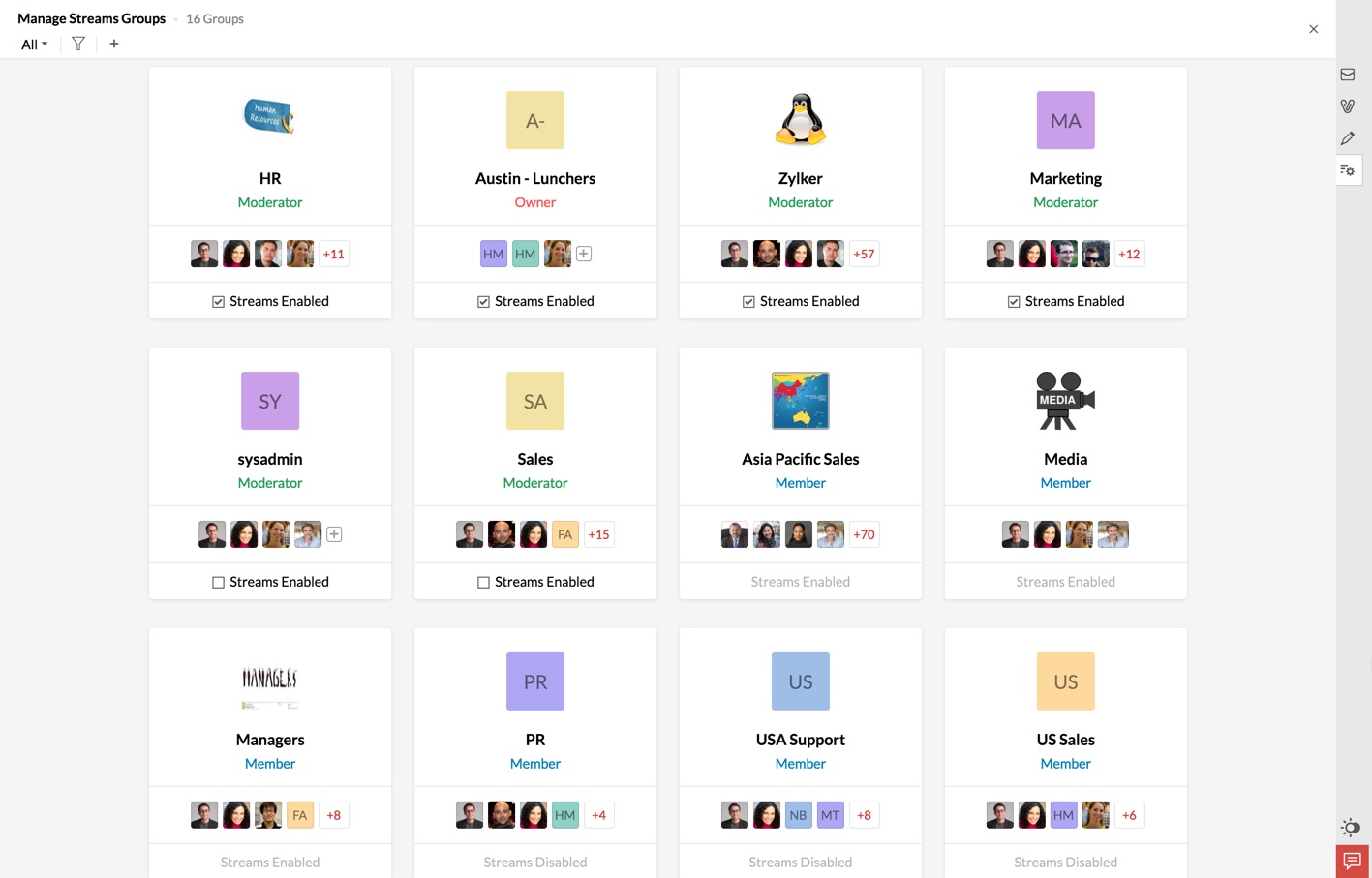Disable Streams Enabled for HR
The image size is (1372, 878).
point(219,302)
